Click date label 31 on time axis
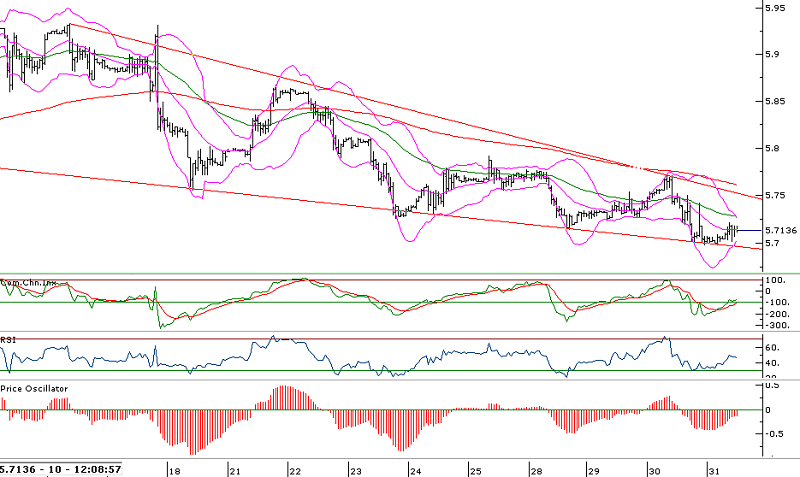 point(714,471)
